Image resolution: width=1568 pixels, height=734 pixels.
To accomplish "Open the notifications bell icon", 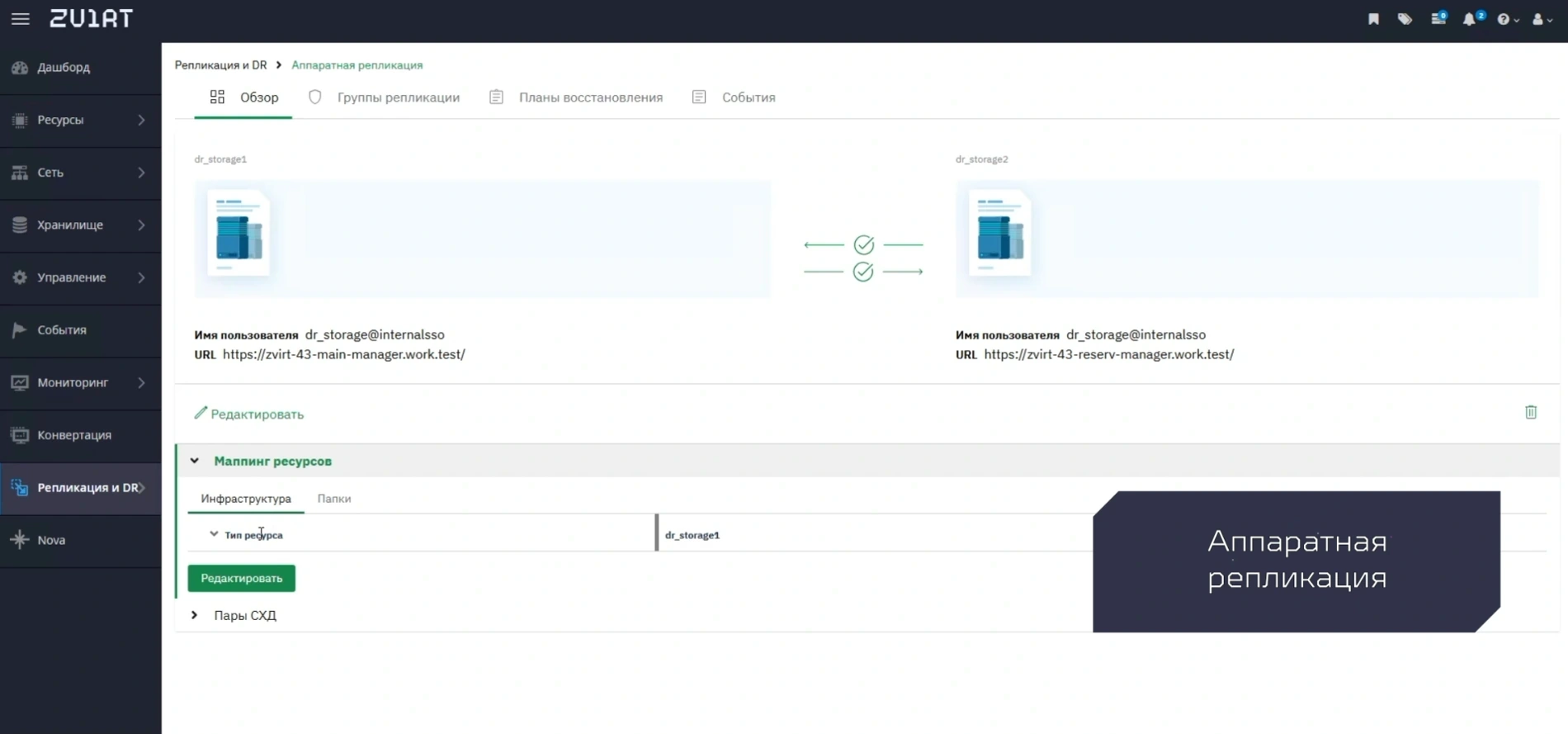I will pyautogui.click(x=1473, y=18).
